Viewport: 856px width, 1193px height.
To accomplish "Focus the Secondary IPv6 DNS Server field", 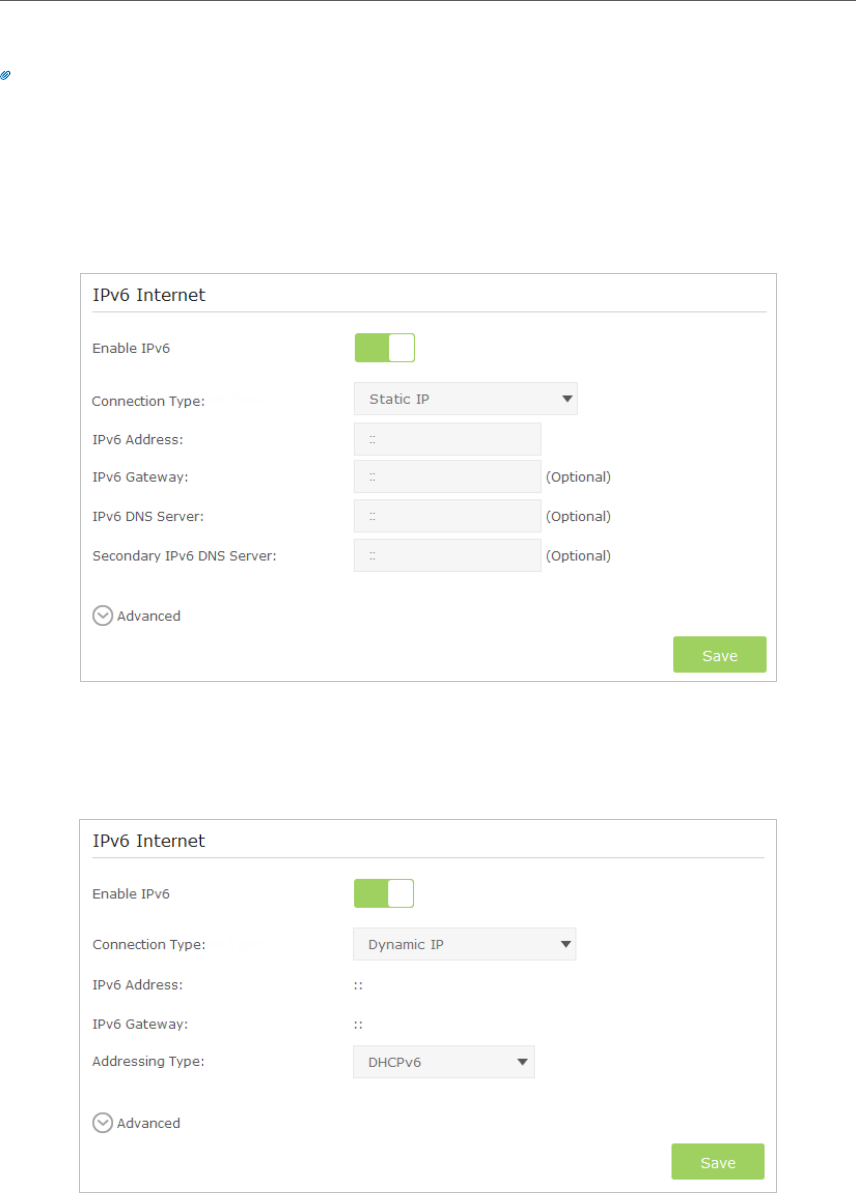I will [447, 555].
